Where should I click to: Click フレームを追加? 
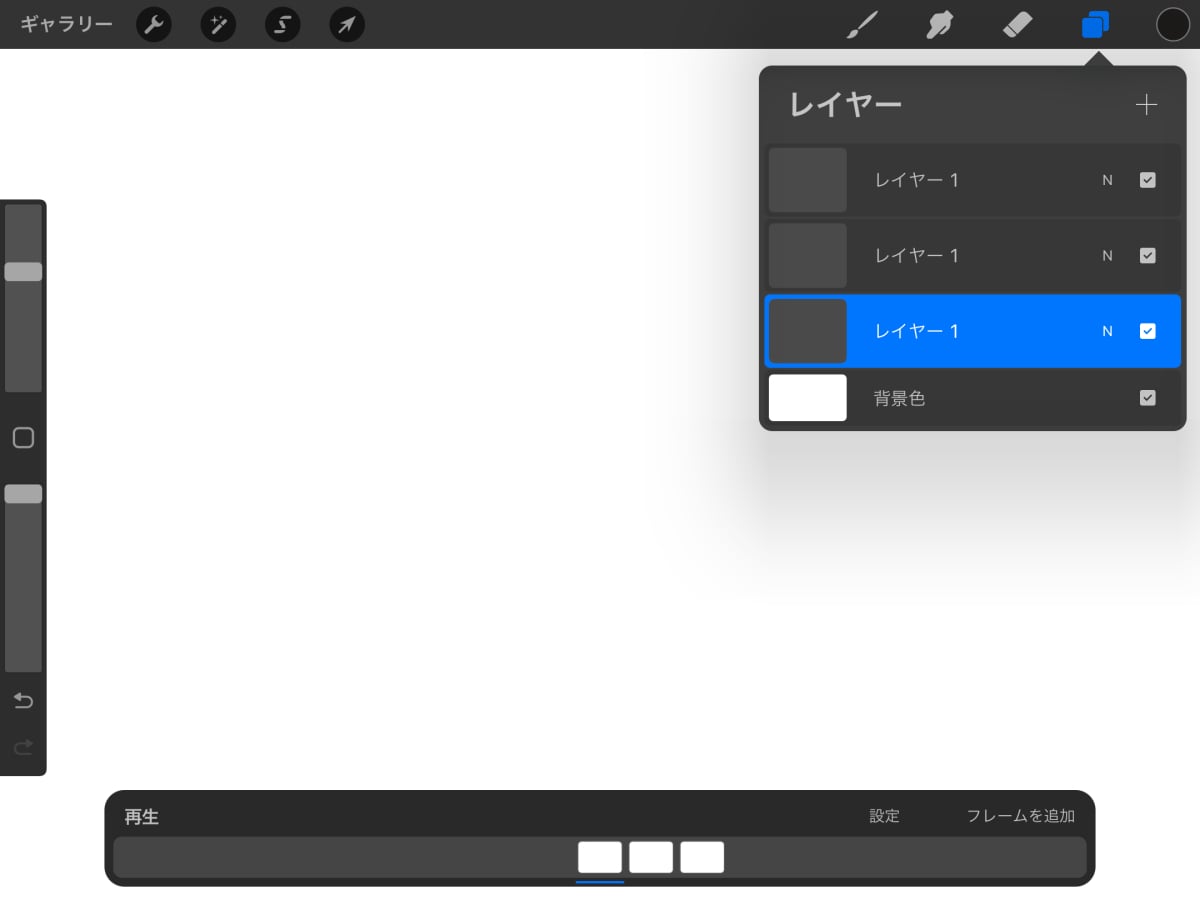[x=1020, y=816]
